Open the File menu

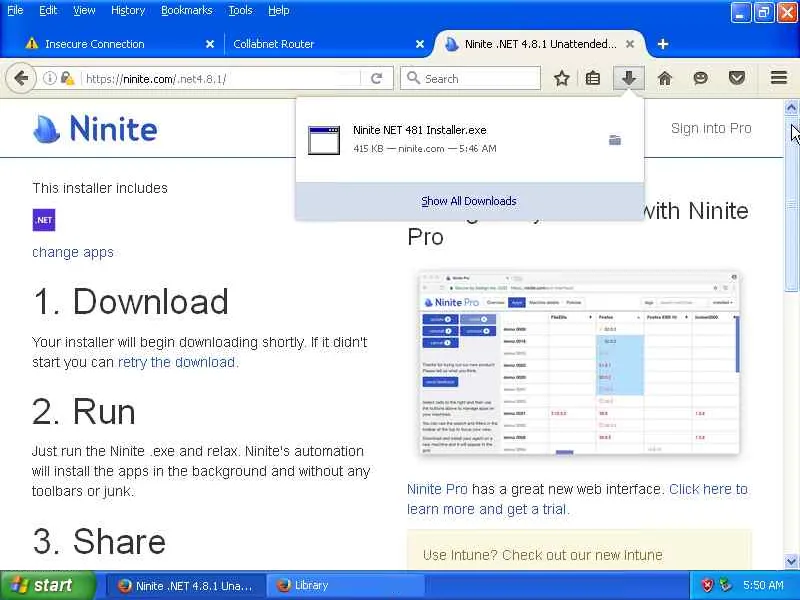(x=15, y=10)
